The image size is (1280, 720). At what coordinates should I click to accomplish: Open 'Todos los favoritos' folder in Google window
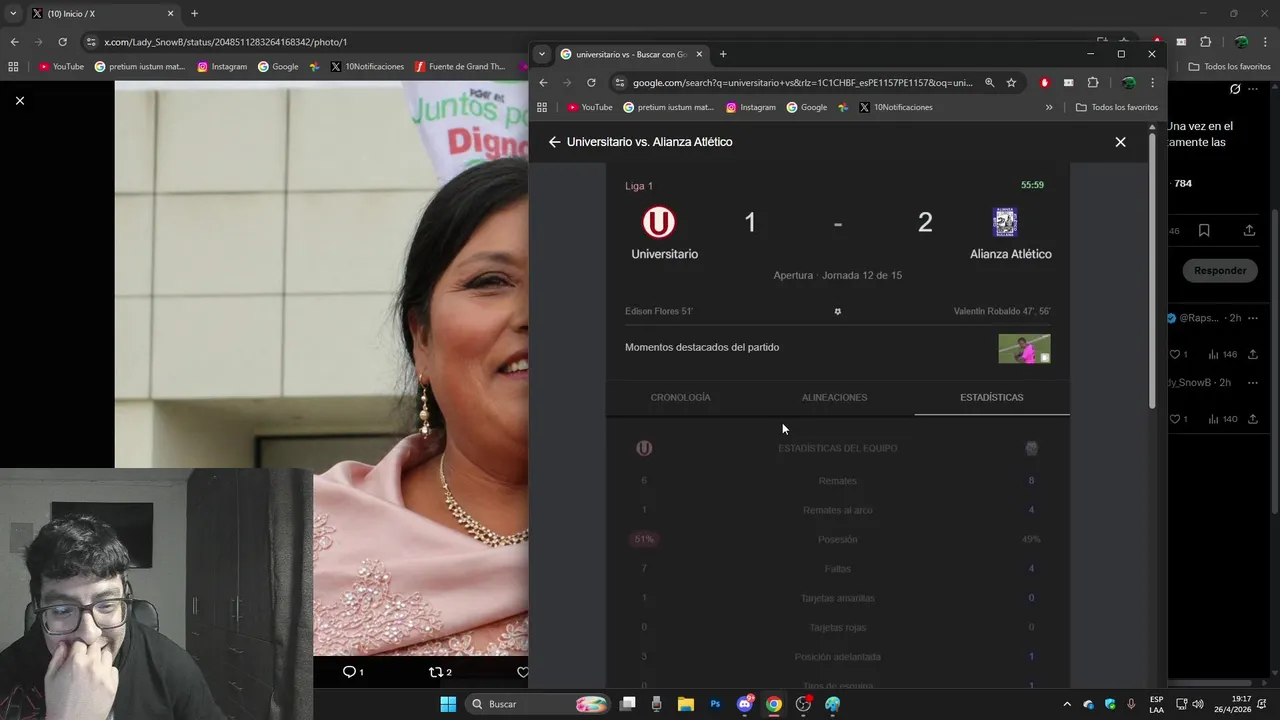click(1117, 107)
